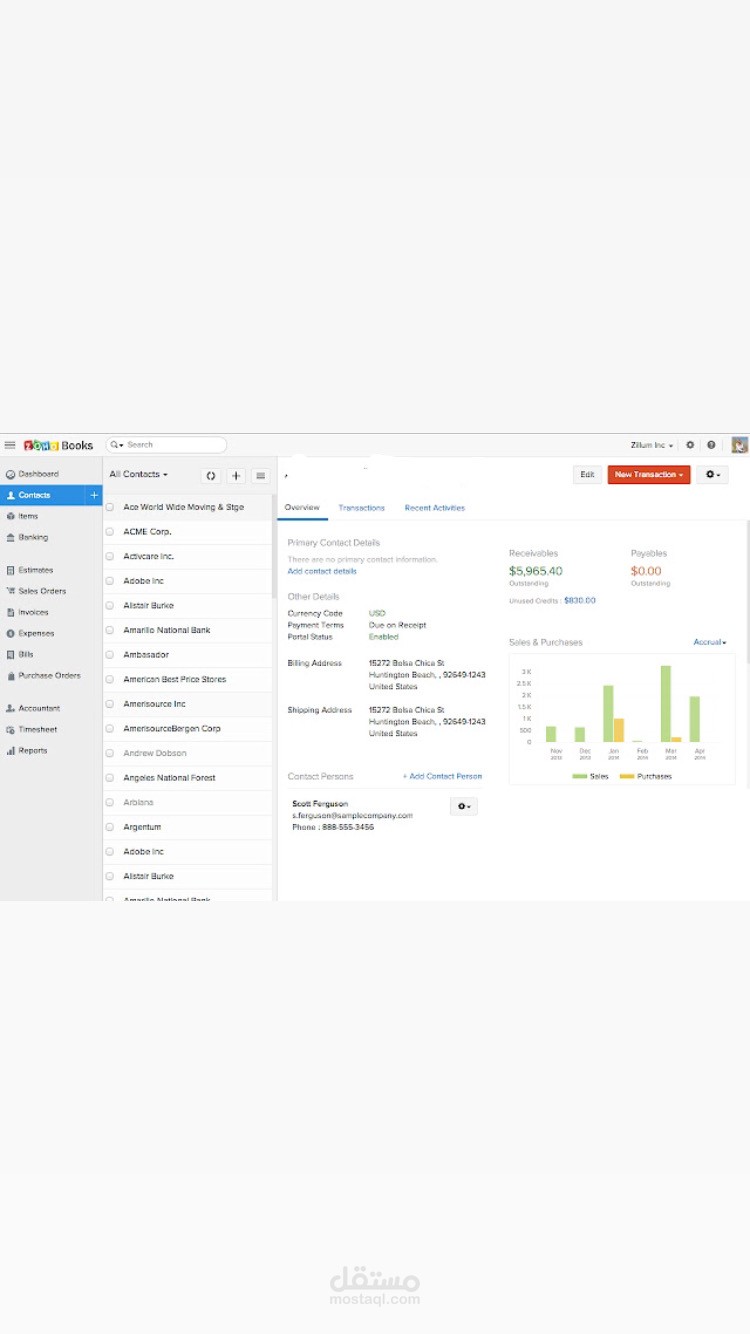Image resolution: width=750 pixels, height=1334 pixels.
Task: Open the $830.00 unused credits link
Action: click(580, 601)
